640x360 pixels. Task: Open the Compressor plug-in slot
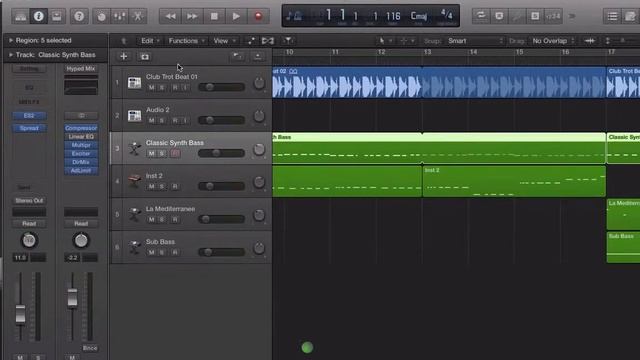coord(81,128)
